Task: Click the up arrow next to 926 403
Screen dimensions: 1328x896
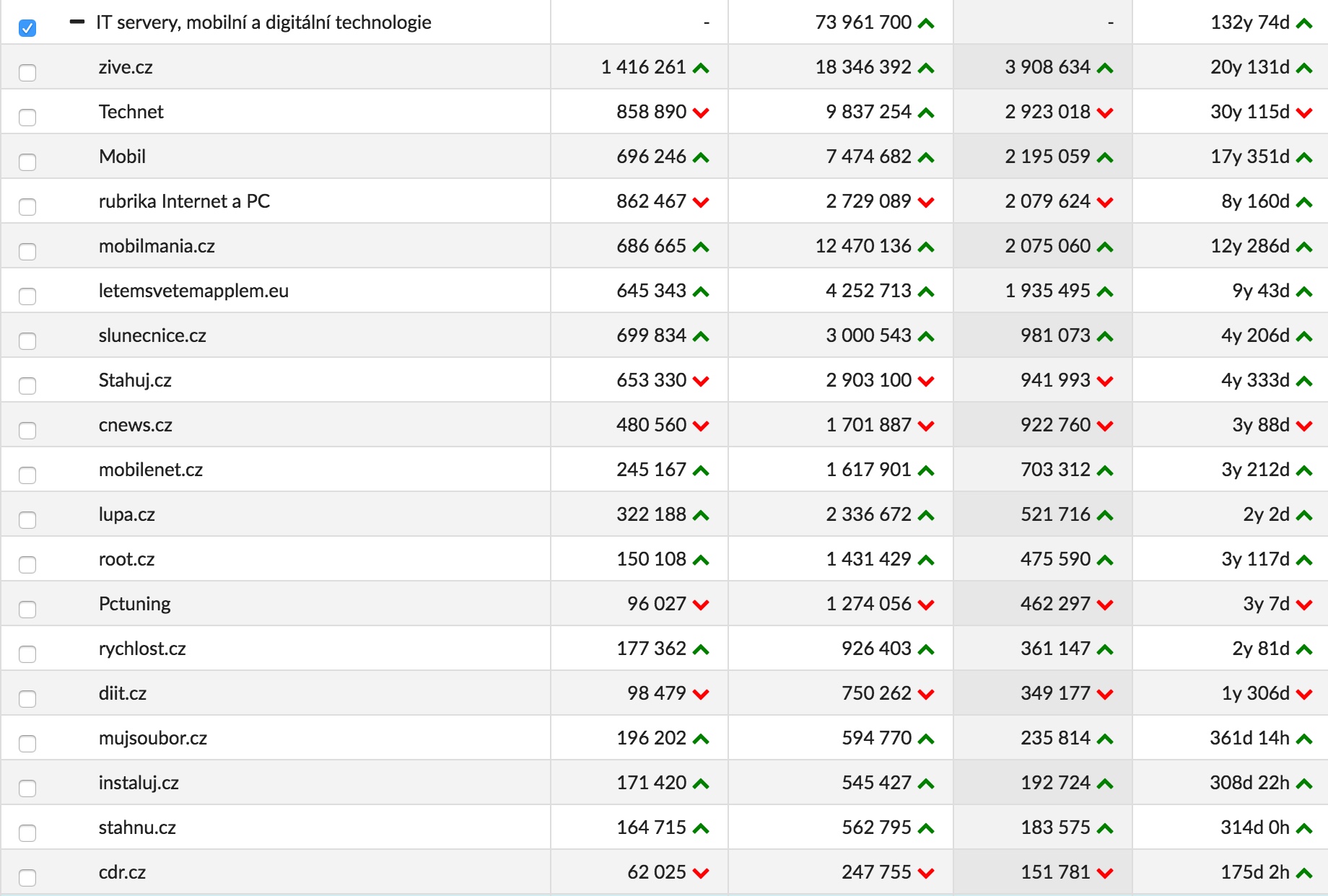Action: point(926,650)
